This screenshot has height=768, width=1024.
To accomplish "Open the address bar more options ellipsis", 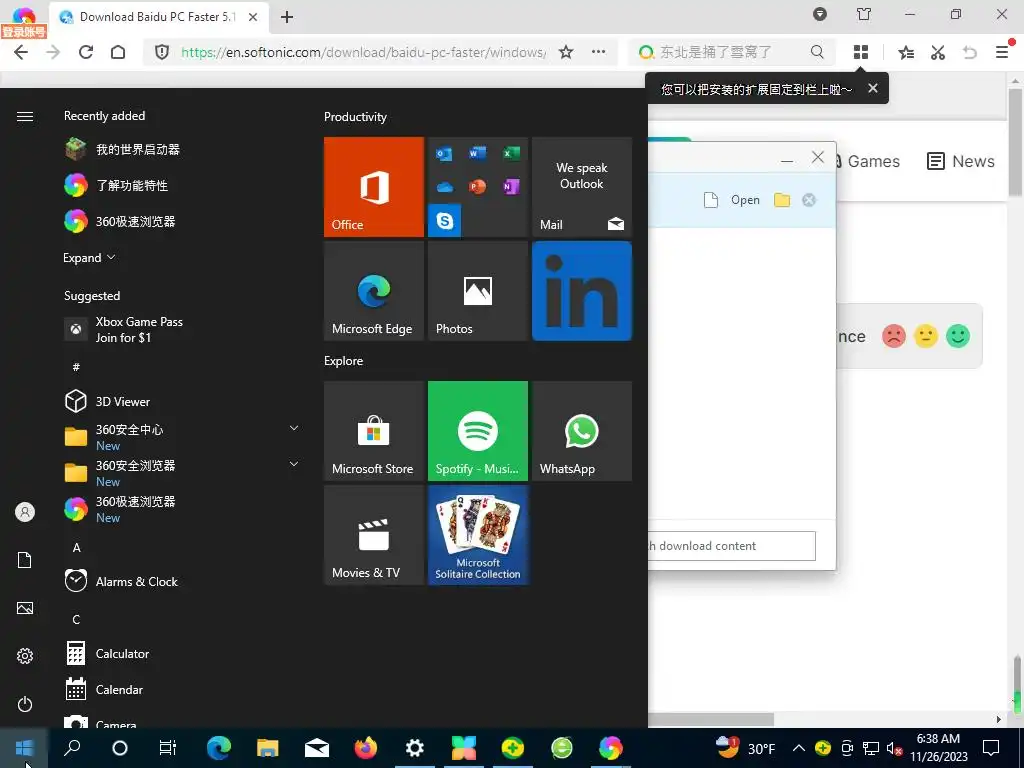I will (598, 52).
